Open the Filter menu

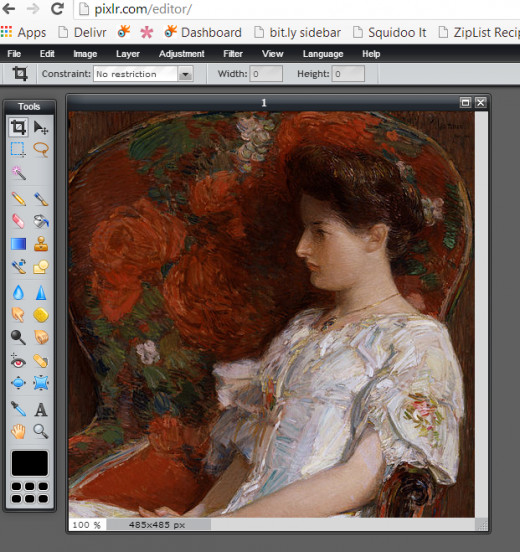pos(233,54)
